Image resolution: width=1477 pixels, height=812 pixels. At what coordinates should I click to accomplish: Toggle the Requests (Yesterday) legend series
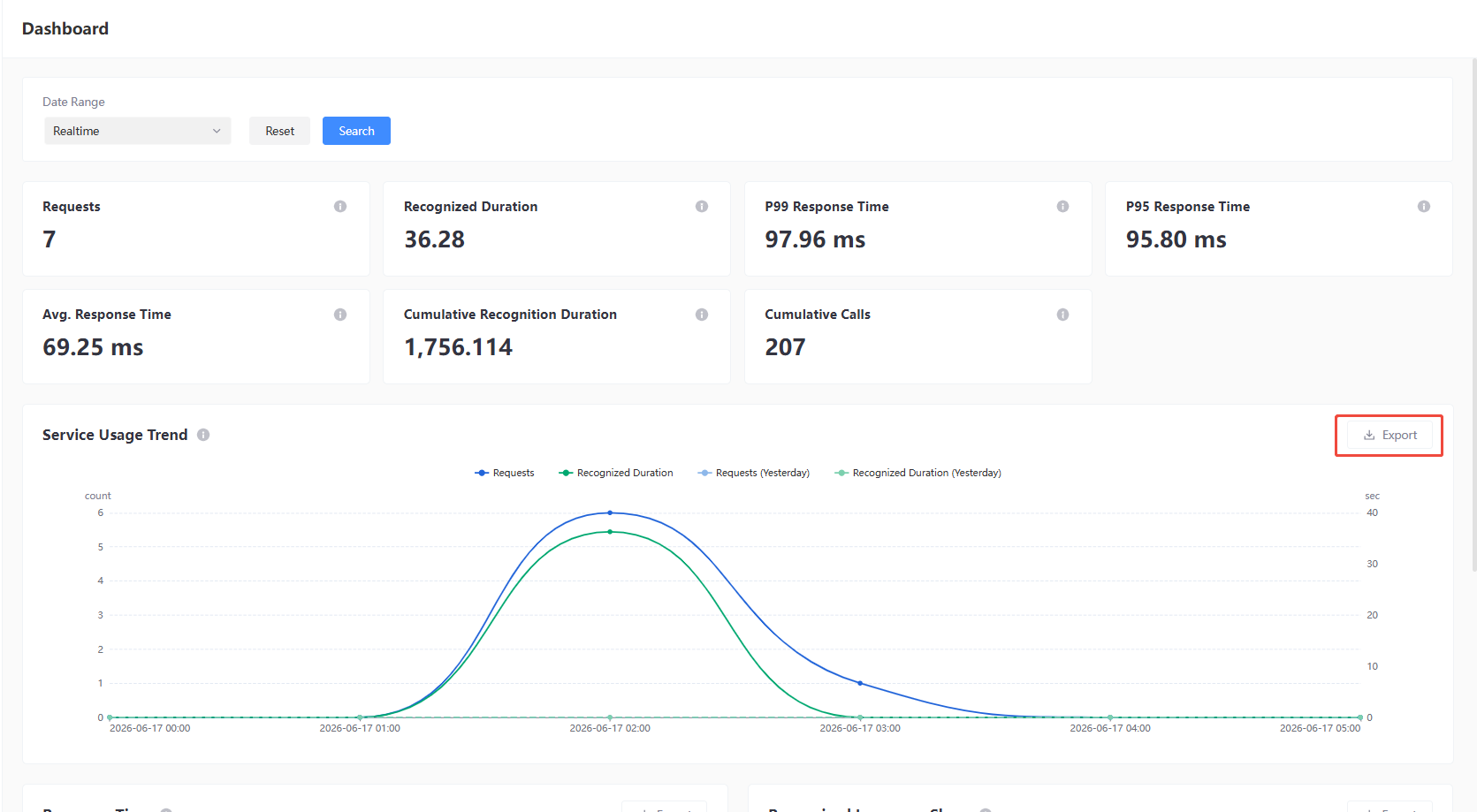coord(754,473)
